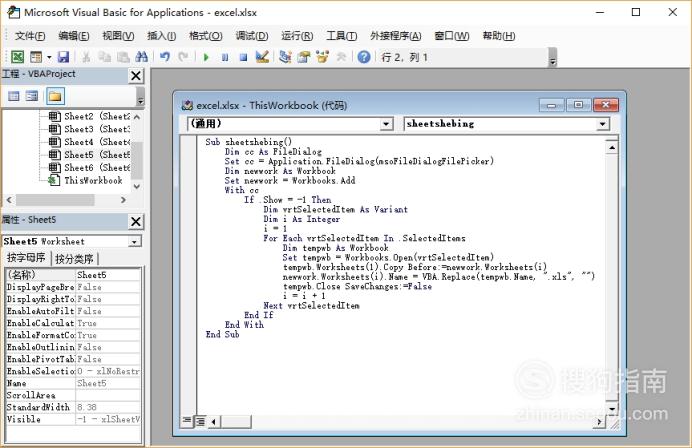Stop execution with the Reset icon
Viewport: 692px width, 448px height.
(243, 57)
